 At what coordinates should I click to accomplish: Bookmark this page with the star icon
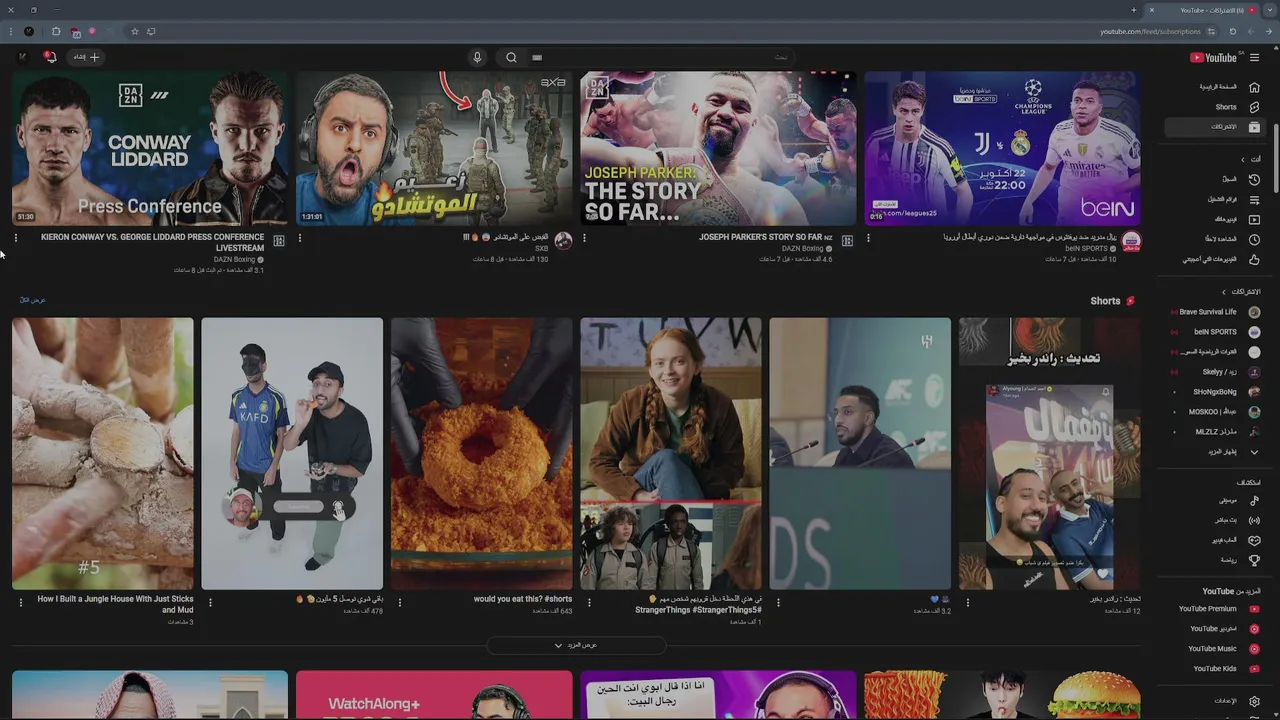coord(134,31)
